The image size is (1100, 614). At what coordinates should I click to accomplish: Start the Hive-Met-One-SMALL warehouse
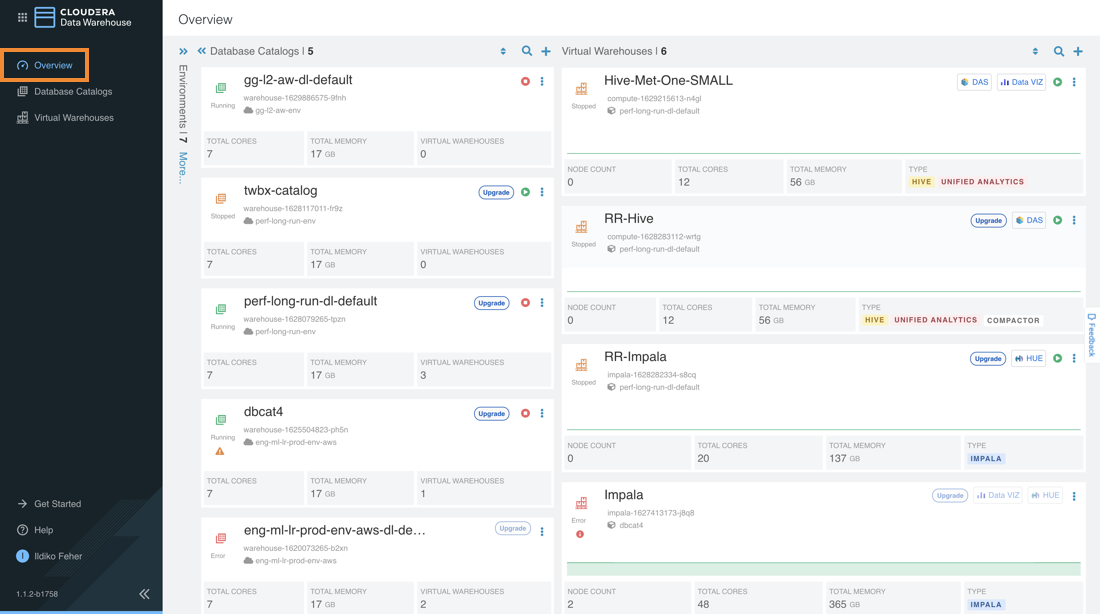pyautogui.click(x=1057, y=82)
